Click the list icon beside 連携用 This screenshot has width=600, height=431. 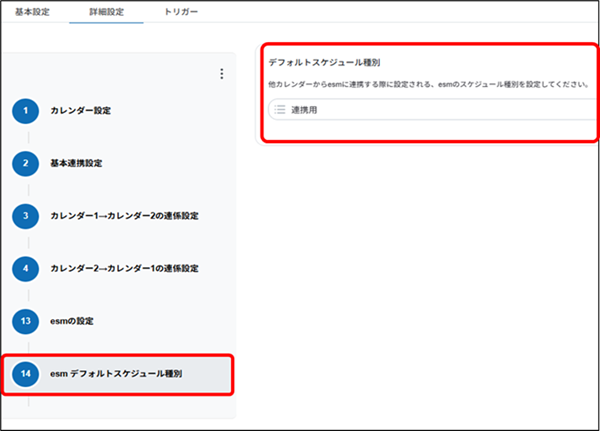click(280, 109)
